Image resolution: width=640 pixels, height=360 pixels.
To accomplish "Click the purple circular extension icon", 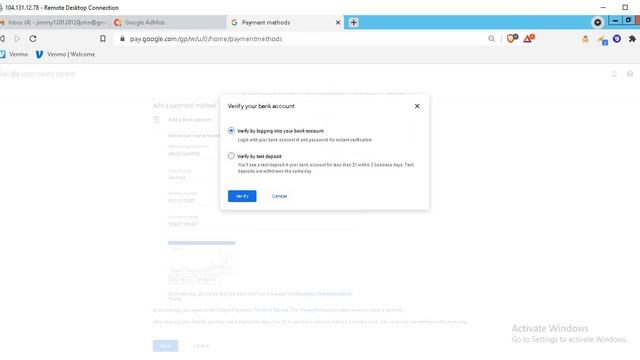I will click(x=617, y=39).
